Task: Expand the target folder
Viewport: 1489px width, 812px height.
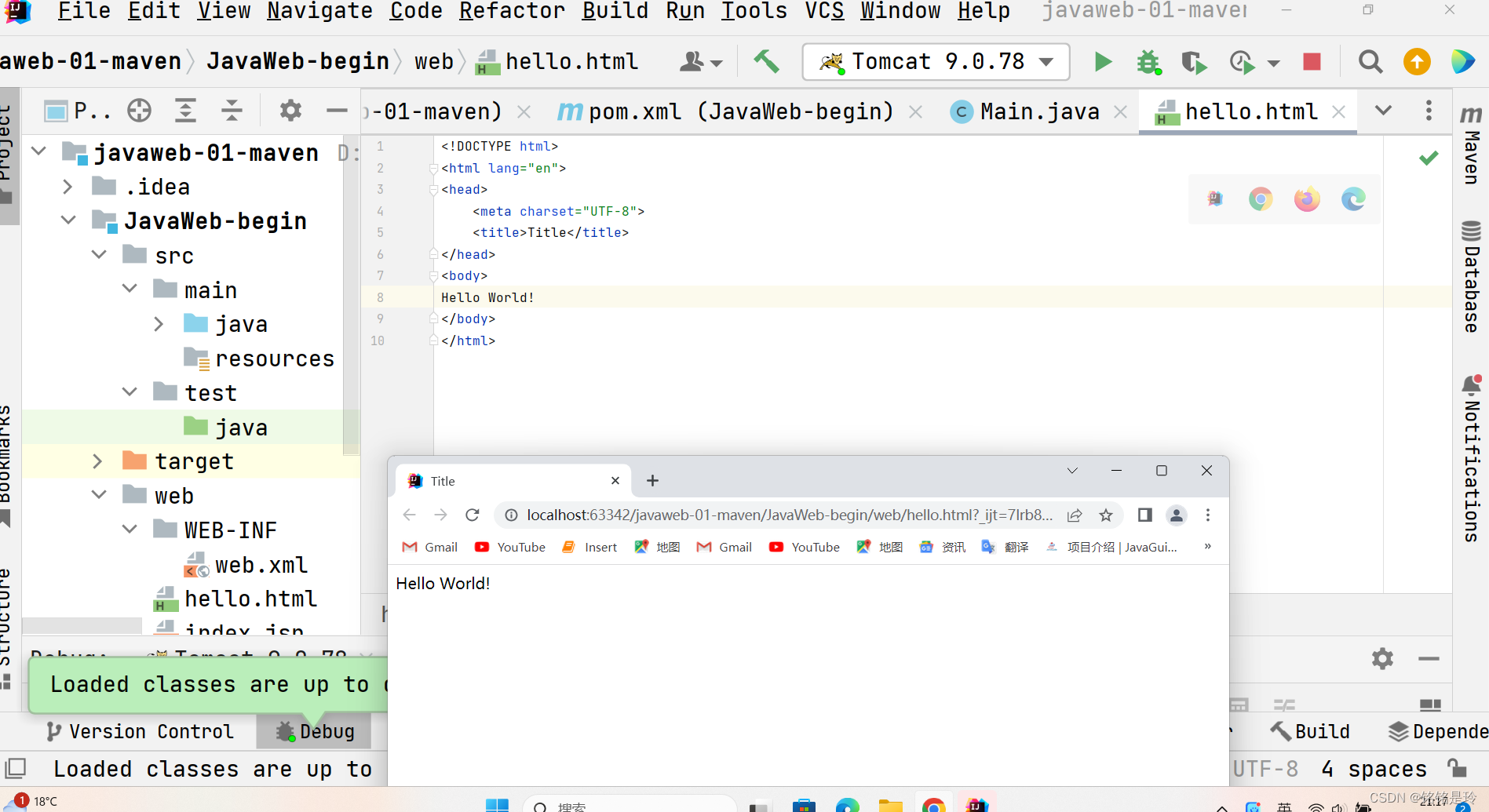Action: pyautogui.click(x=97, y=461)
